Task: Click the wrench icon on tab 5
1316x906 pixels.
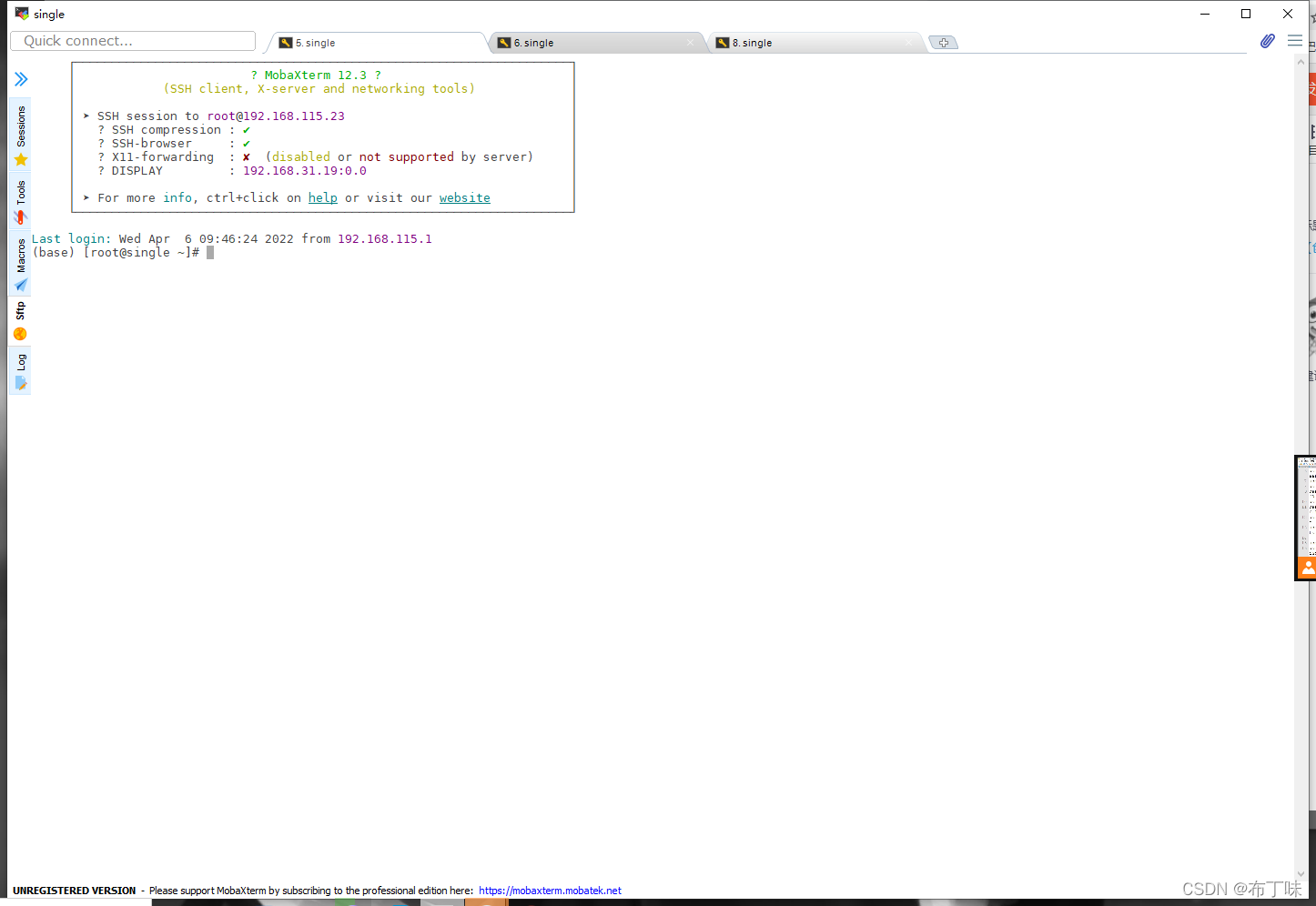Action: click(x=286, y=43)
